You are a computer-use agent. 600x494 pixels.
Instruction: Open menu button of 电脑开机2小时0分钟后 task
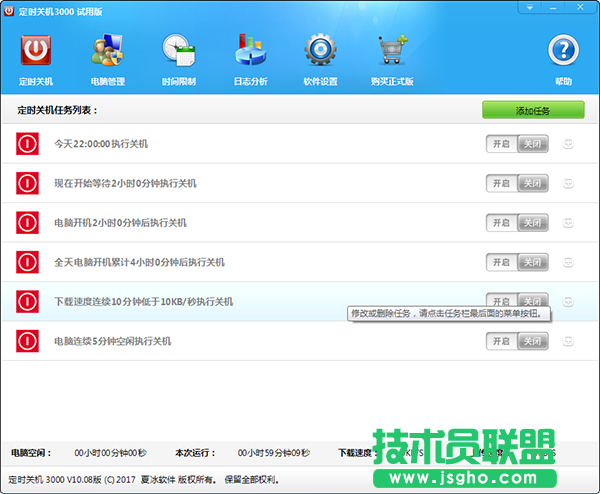pyautogui.click(x=568, y=223)
